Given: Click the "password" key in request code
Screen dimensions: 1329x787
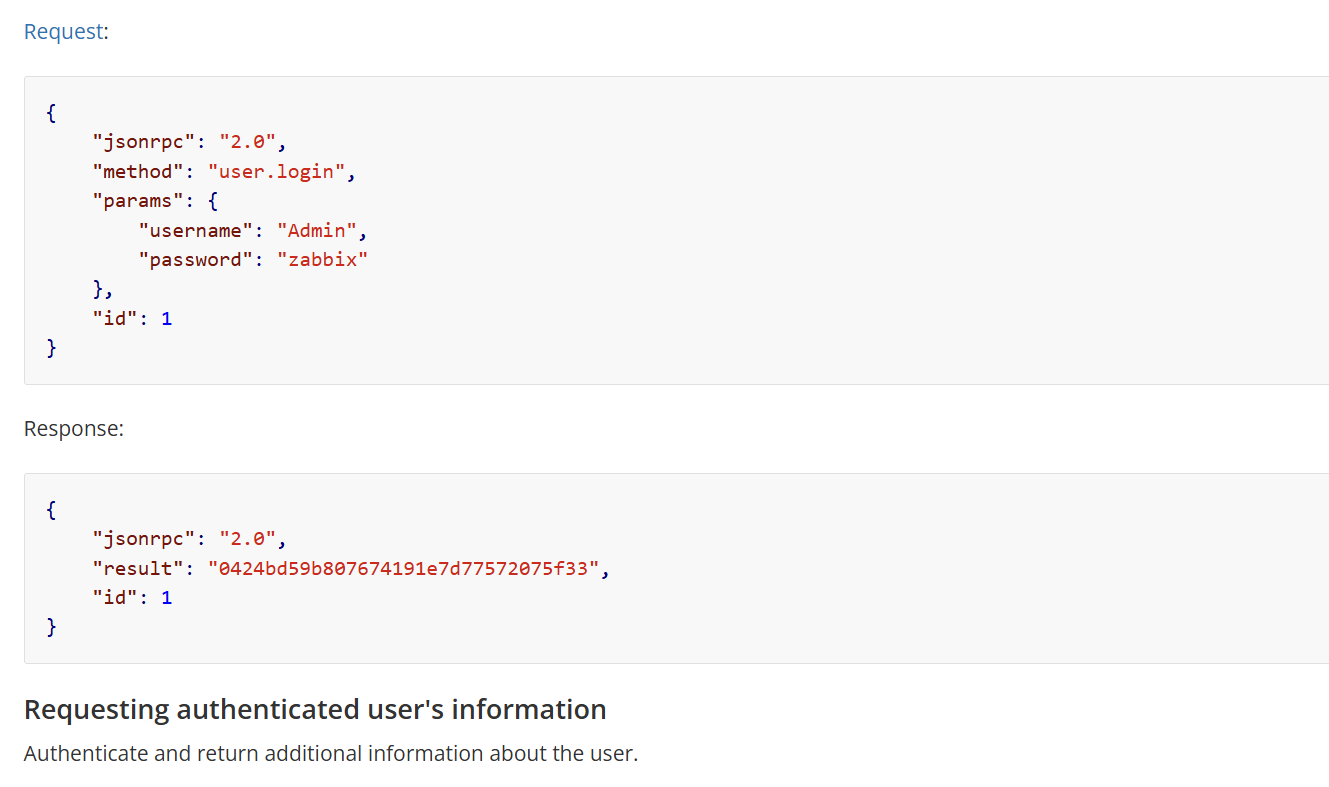Looking at the screenshot, I should click(x=196, y=260).
